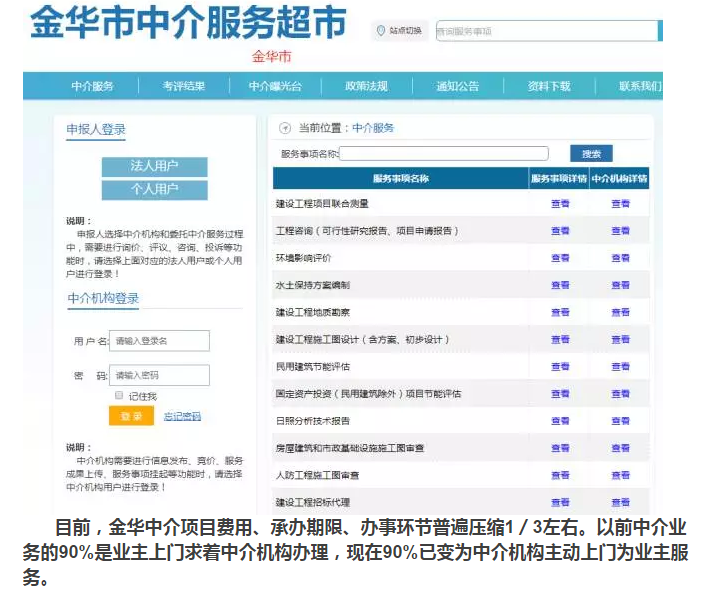Select 政策法规 from the nav bar
Image resolution: width=710 pixels, height=589 pixels.
pyautogui.click(x=366, y=86)
